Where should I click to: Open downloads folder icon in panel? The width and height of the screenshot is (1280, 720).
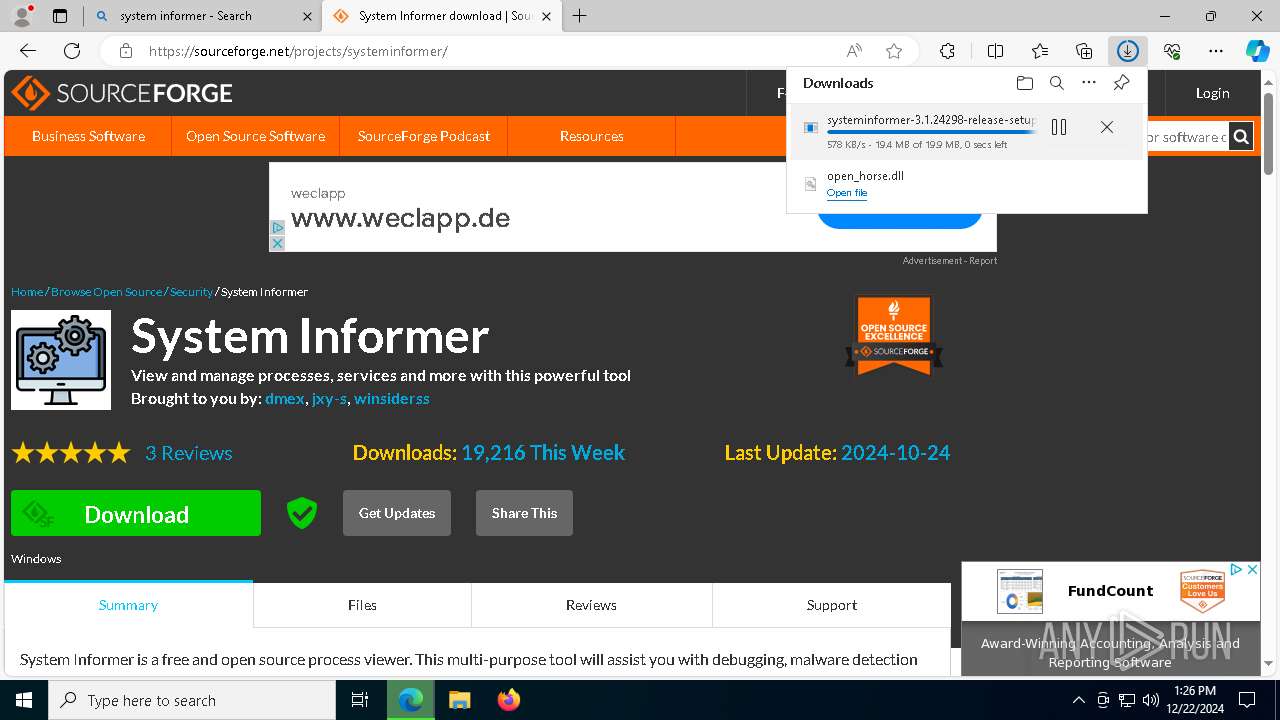click(1024, 83)
